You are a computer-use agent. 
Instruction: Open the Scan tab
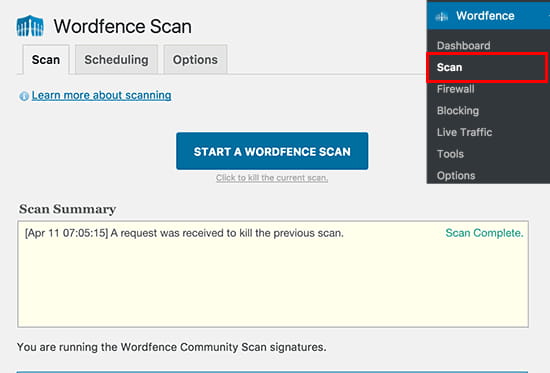[x=46, y=60]
